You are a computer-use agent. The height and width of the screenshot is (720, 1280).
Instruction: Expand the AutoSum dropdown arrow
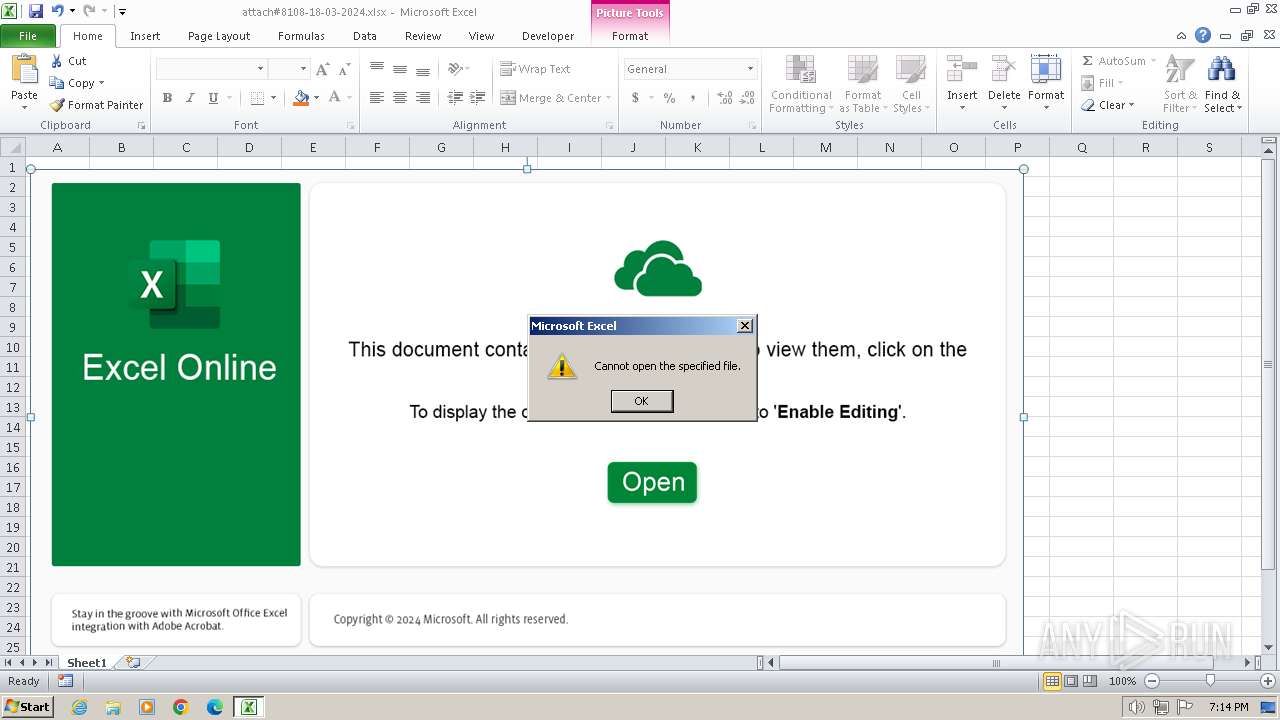(1153, 61)
